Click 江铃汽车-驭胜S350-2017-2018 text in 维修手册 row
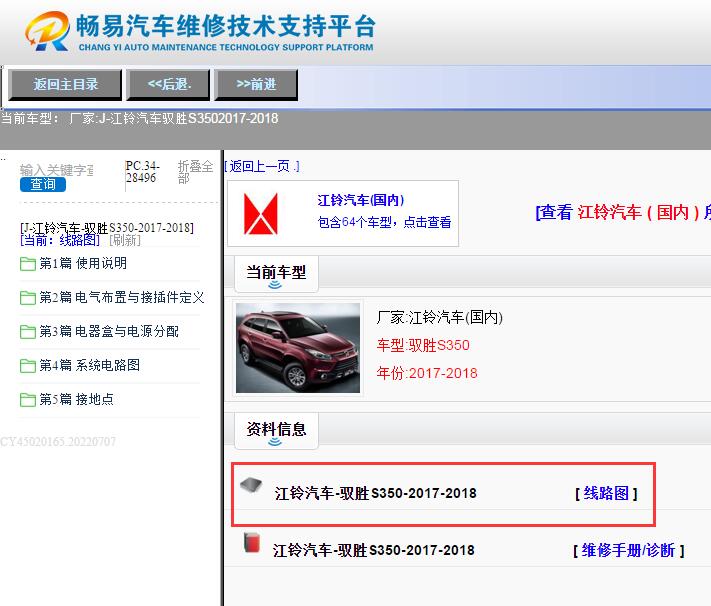The image size is (711, 606). pos(374,551)
